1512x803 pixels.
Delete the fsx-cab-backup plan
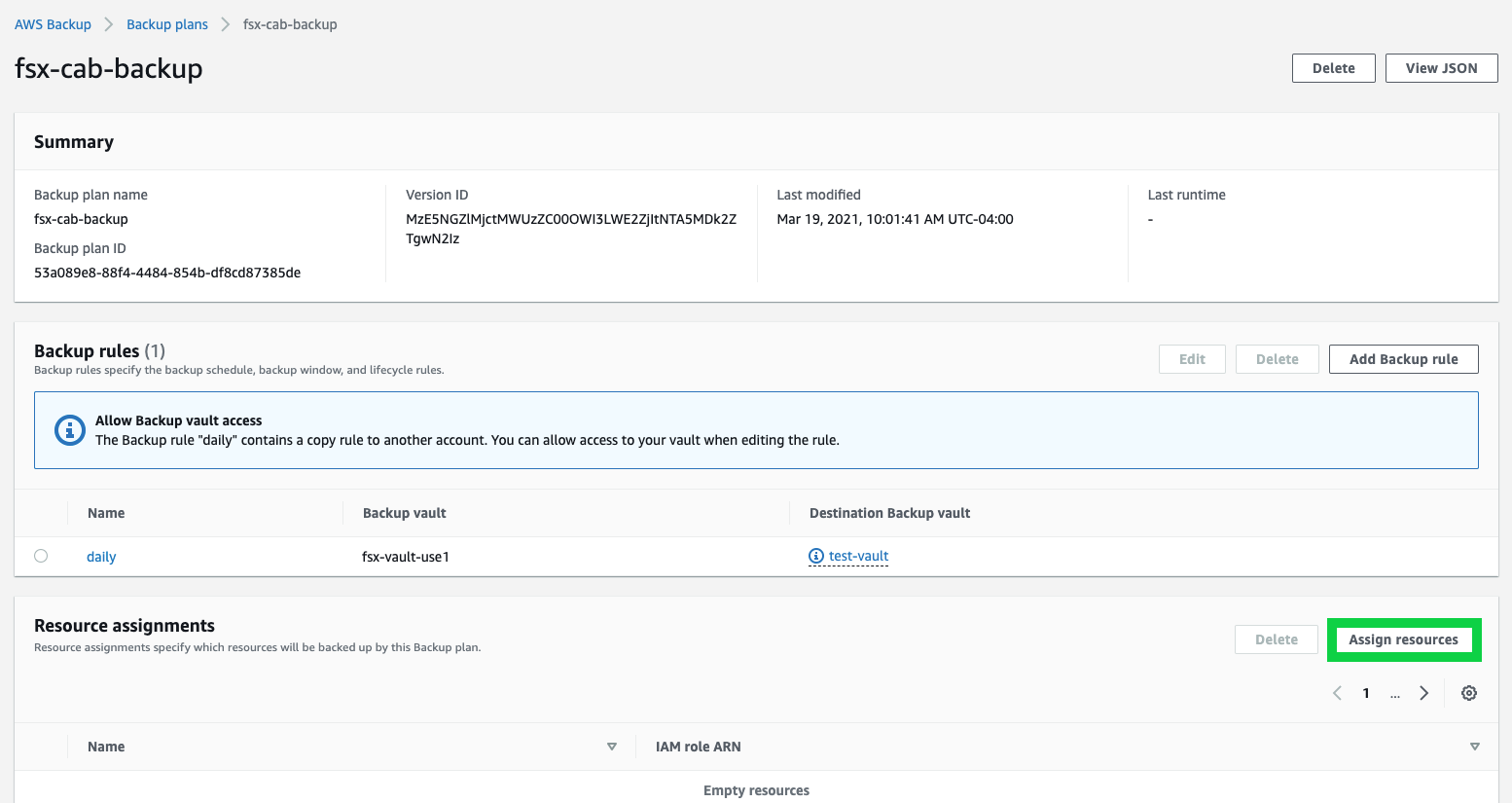[x=1333, y=67]
